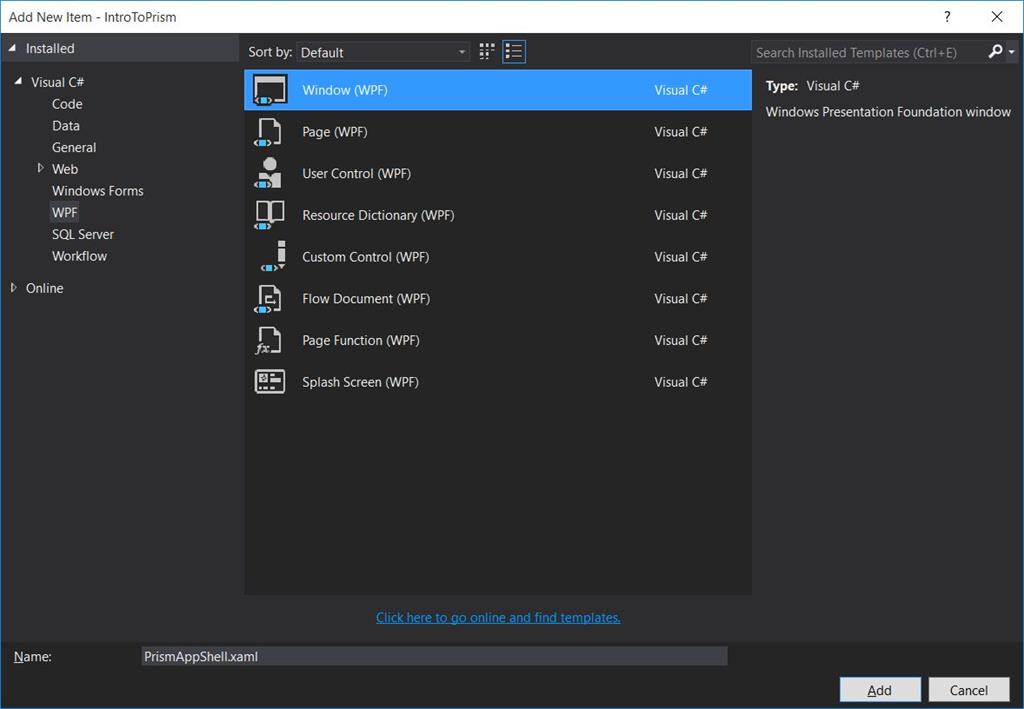Image resolution: width=1024 pixels, height=709 pixels.
Task: Choose the Page Function (WPF) template name
Action: pos(360,341)
